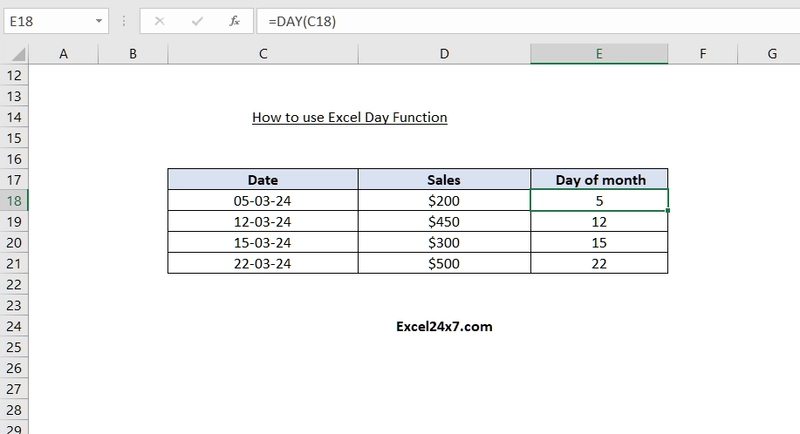Select row 20 header
Image resolution: width=800 pixels, height=434 pixels.
pyautogui.click(x=14, y=243)
